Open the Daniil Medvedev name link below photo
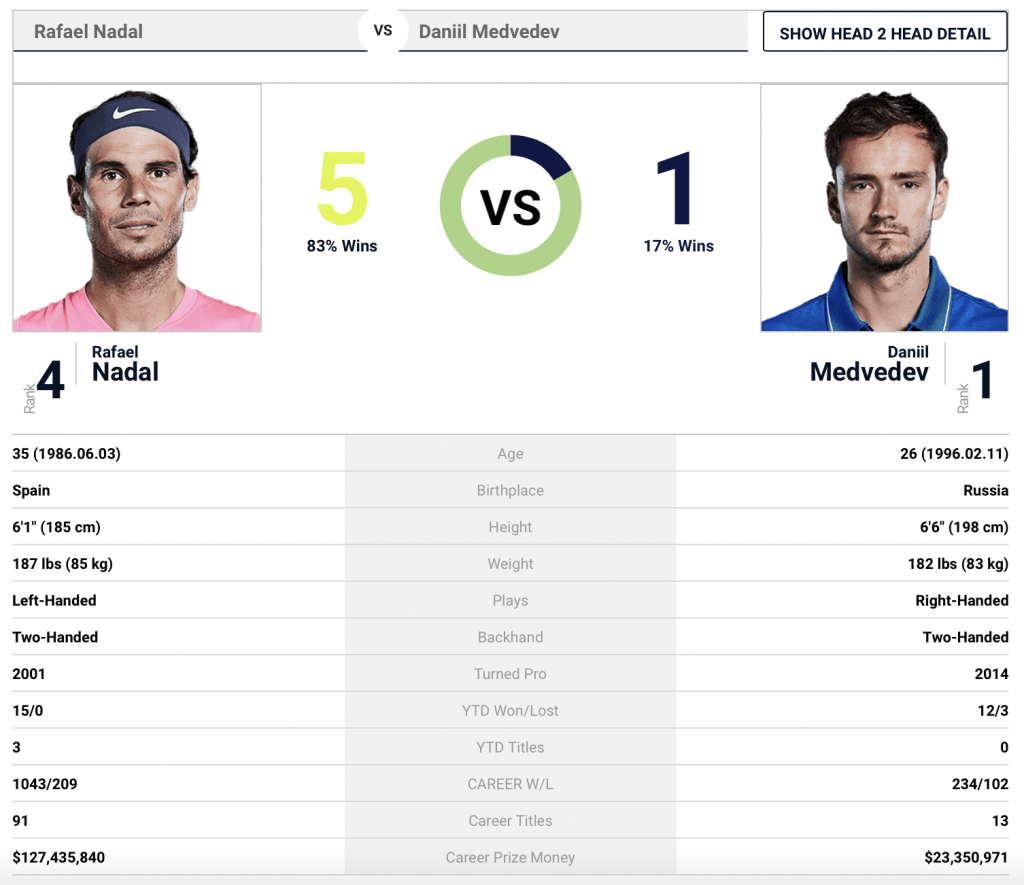Screen dimensions: 1024x885 click(x=869, y=364)
